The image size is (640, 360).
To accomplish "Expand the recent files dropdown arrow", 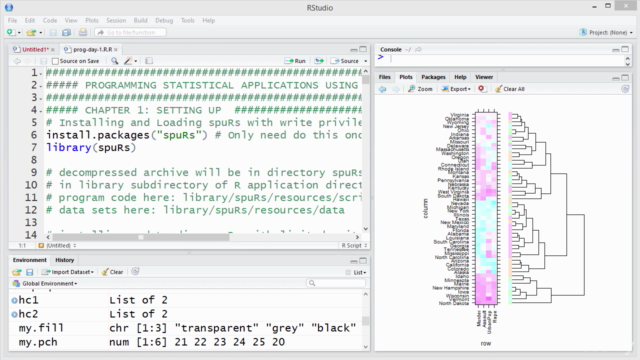I will pos(40,33).
